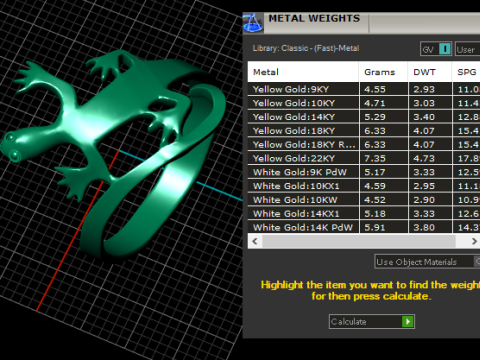The height and width of the screenshot is (360, 480).
Task: Select the Yellow Gold:22KY row
Action: (x=364, y=158)
